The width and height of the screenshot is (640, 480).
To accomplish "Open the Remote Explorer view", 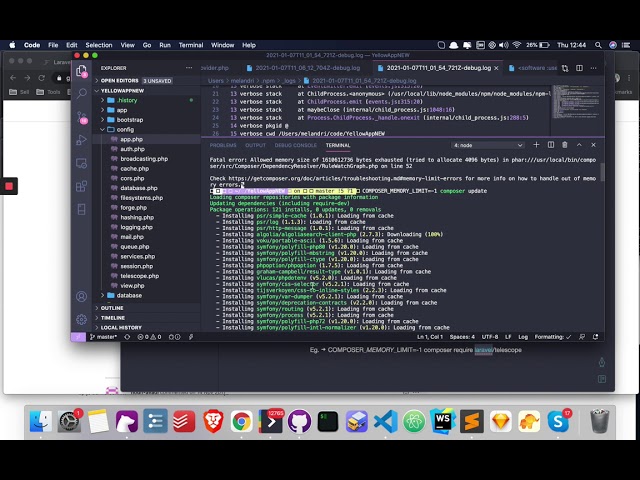I will (82, 163).
